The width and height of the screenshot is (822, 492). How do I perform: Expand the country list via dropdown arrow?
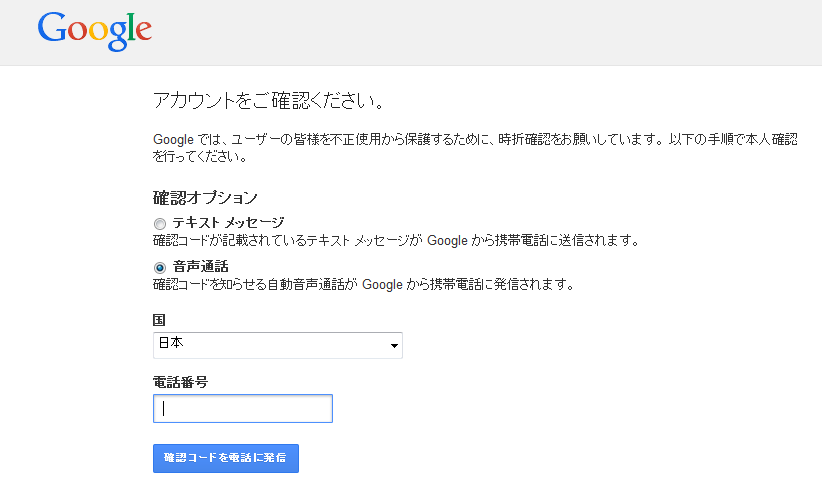point(394,346)
